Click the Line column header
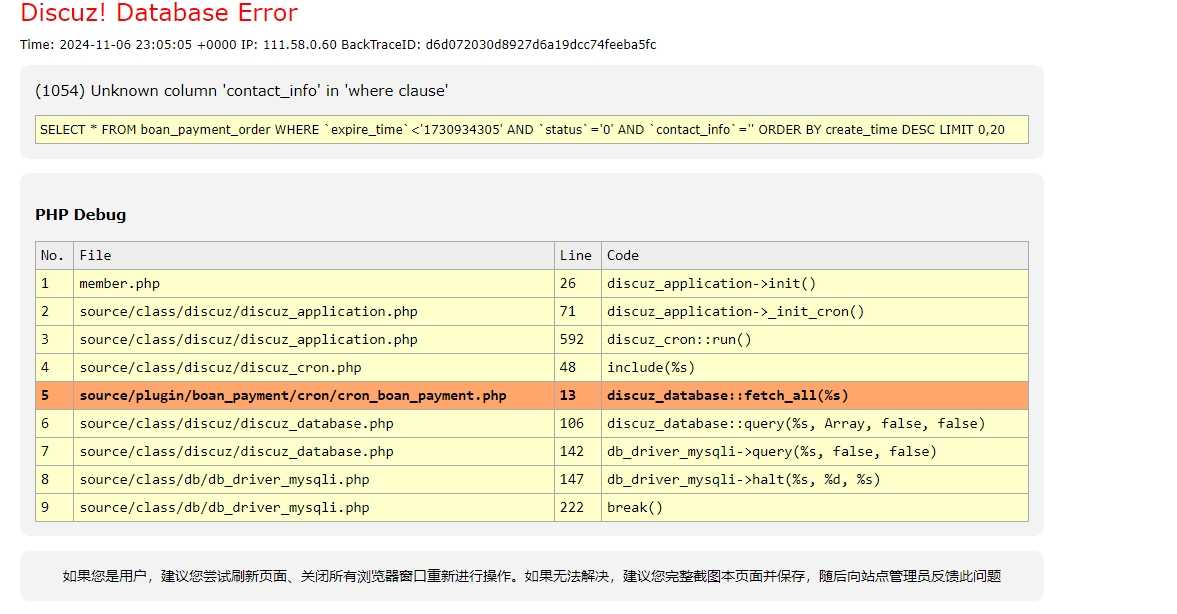The width and height of the screenshot is (1177, 614). pos(574,256)
